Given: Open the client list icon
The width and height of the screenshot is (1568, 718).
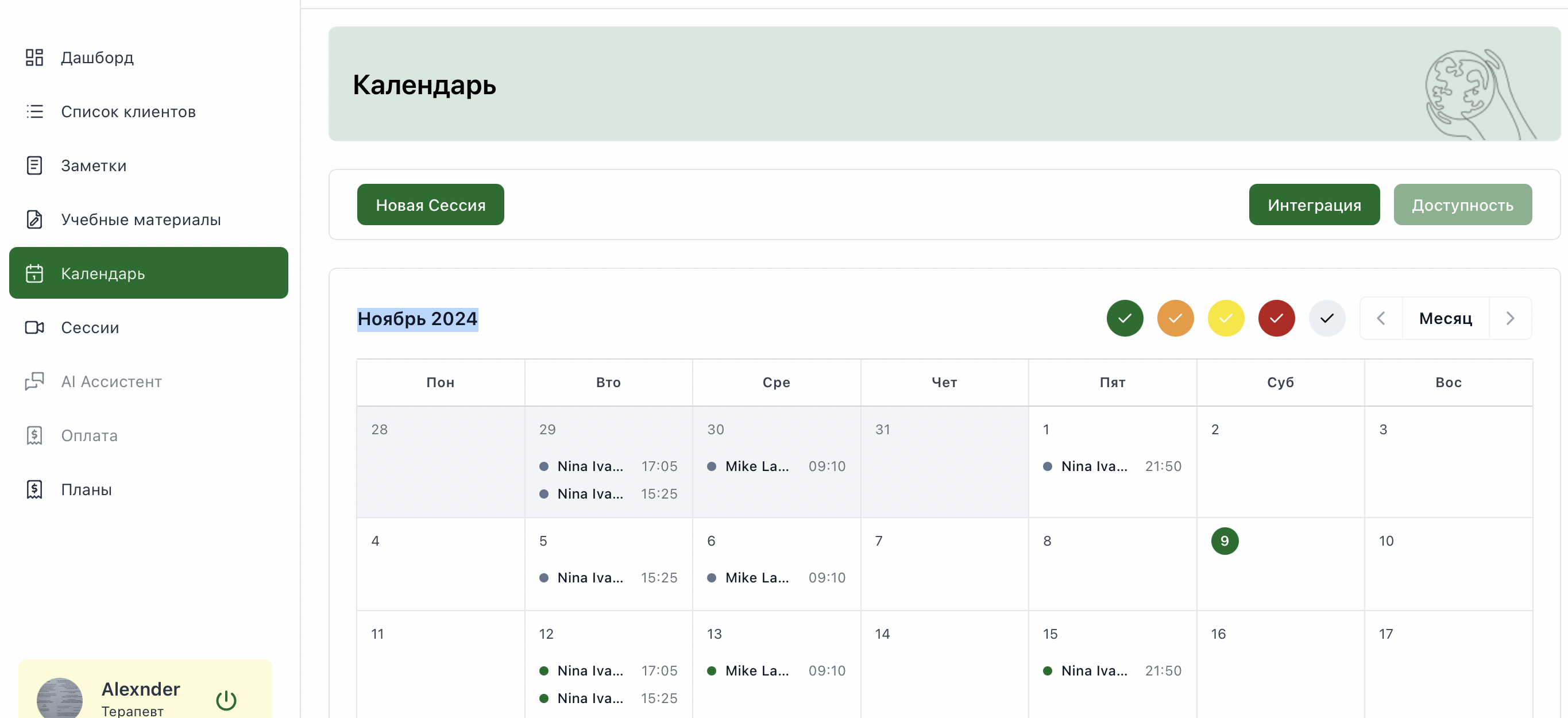Looking at the screenshot, I should point(34,111).
